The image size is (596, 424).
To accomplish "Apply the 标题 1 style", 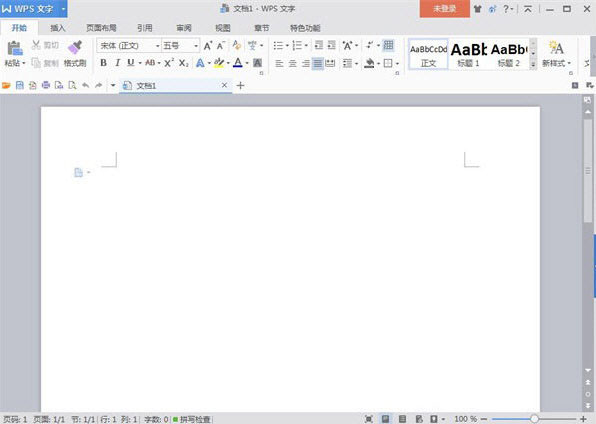I will point(468,55).
